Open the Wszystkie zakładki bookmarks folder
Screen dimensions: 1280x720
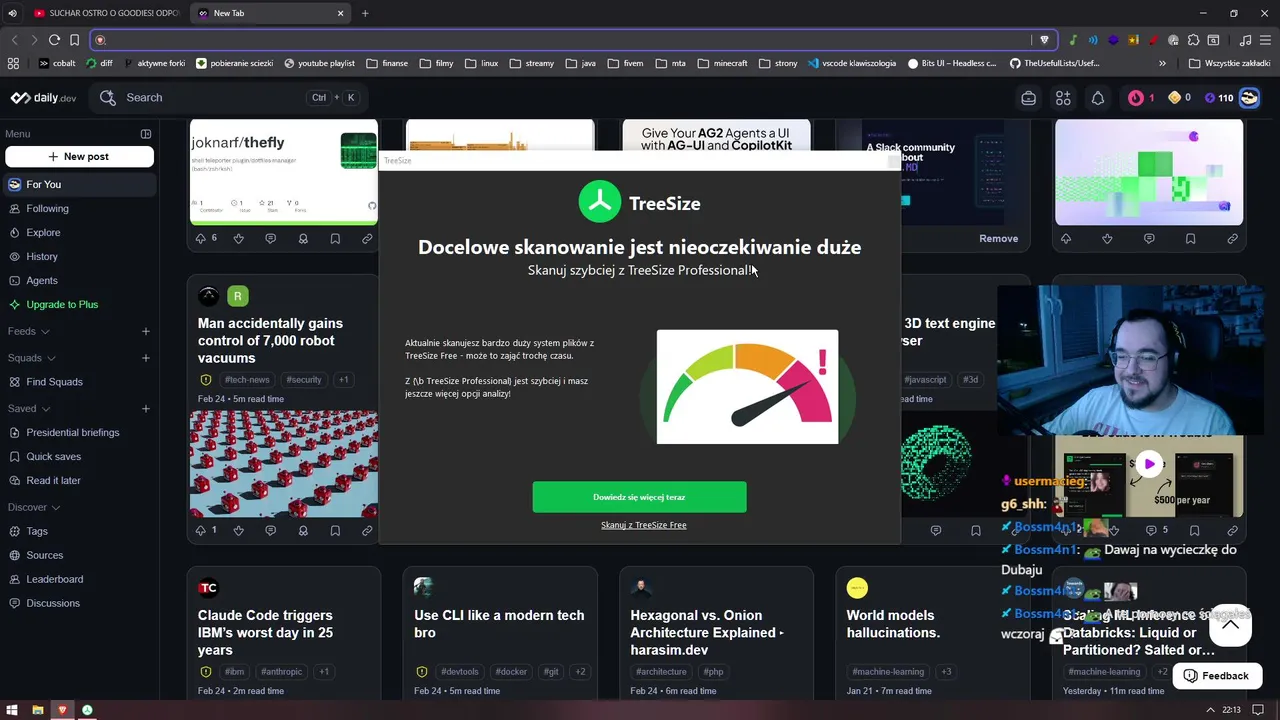point(1231,63)
